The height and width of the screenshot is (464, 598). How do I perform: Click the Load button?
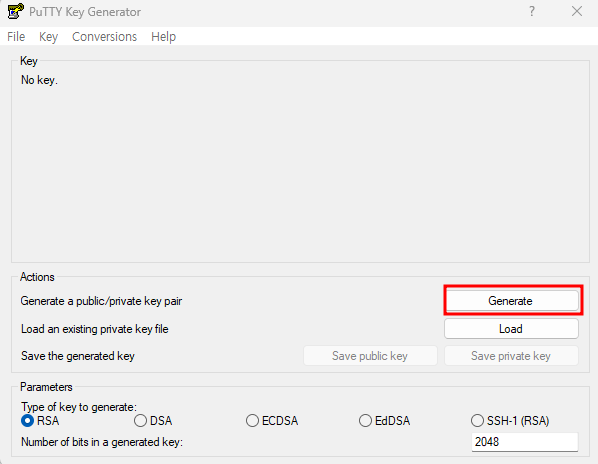[x=511, y=329]
